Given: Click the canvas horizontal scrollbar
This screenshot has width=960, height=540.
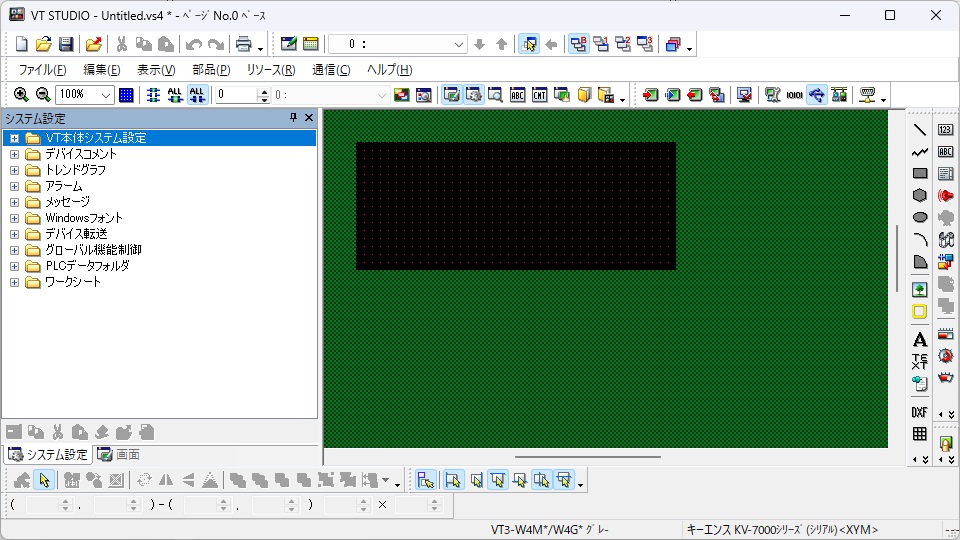Looking at the screenshot, I should point(588,457).
